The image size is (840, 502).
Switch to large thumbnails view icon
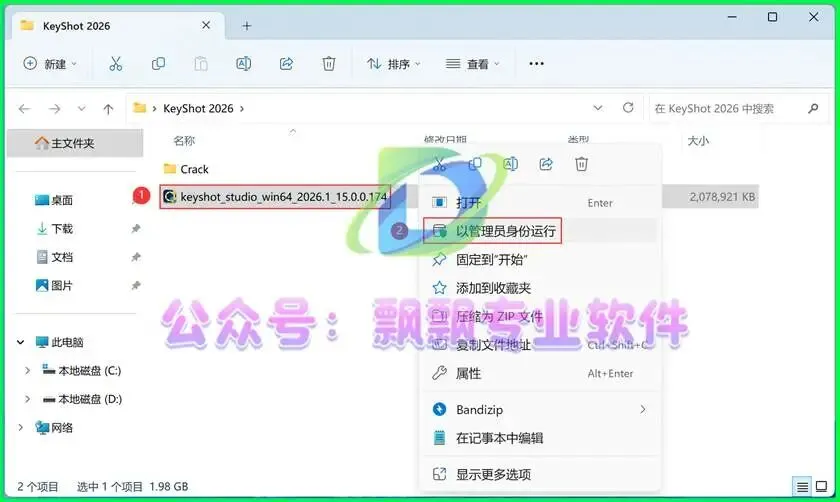[x=821, y=486]
